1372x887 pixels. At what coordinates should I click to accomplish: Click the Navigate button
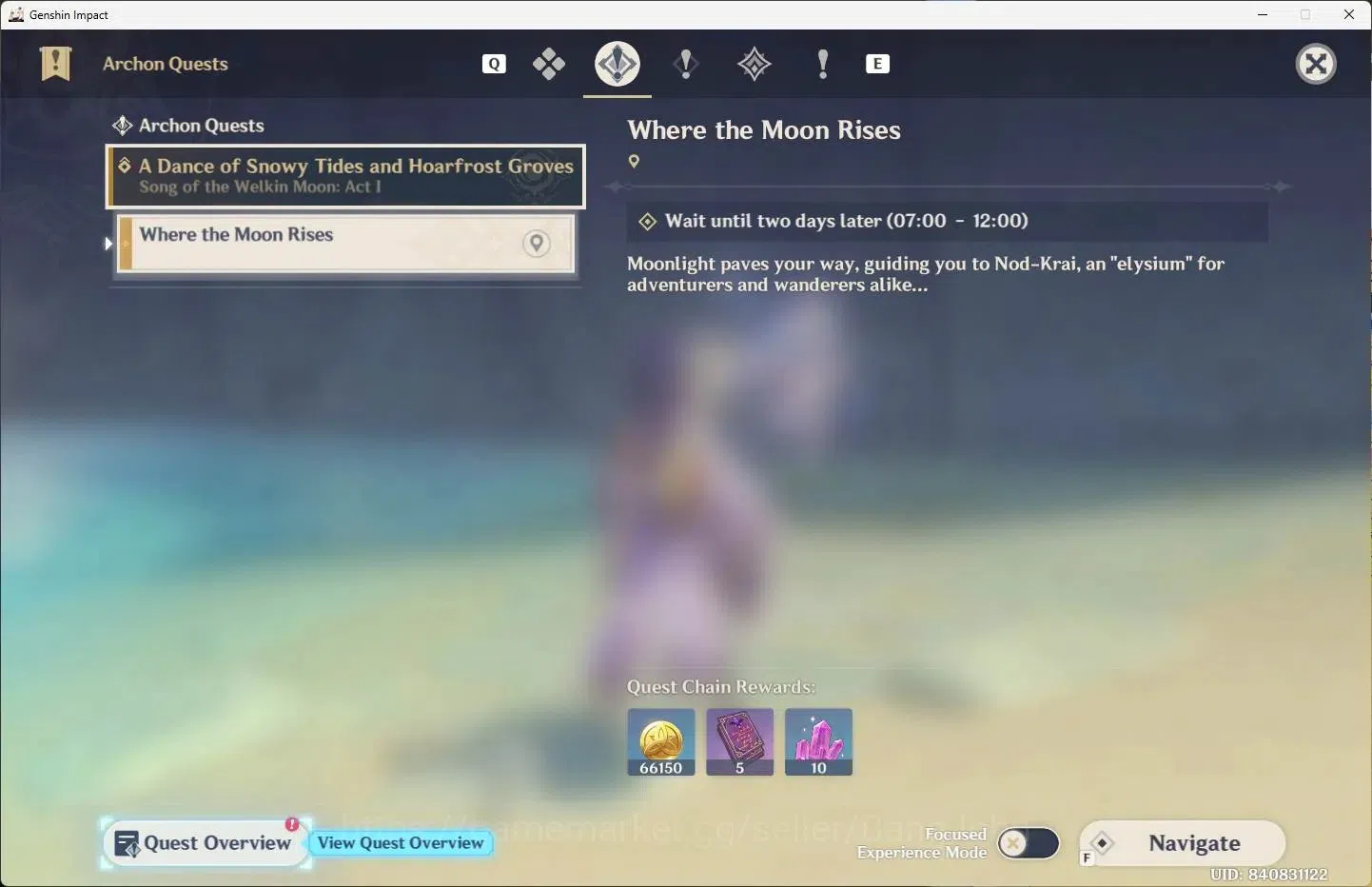[x=1184, y=843]
